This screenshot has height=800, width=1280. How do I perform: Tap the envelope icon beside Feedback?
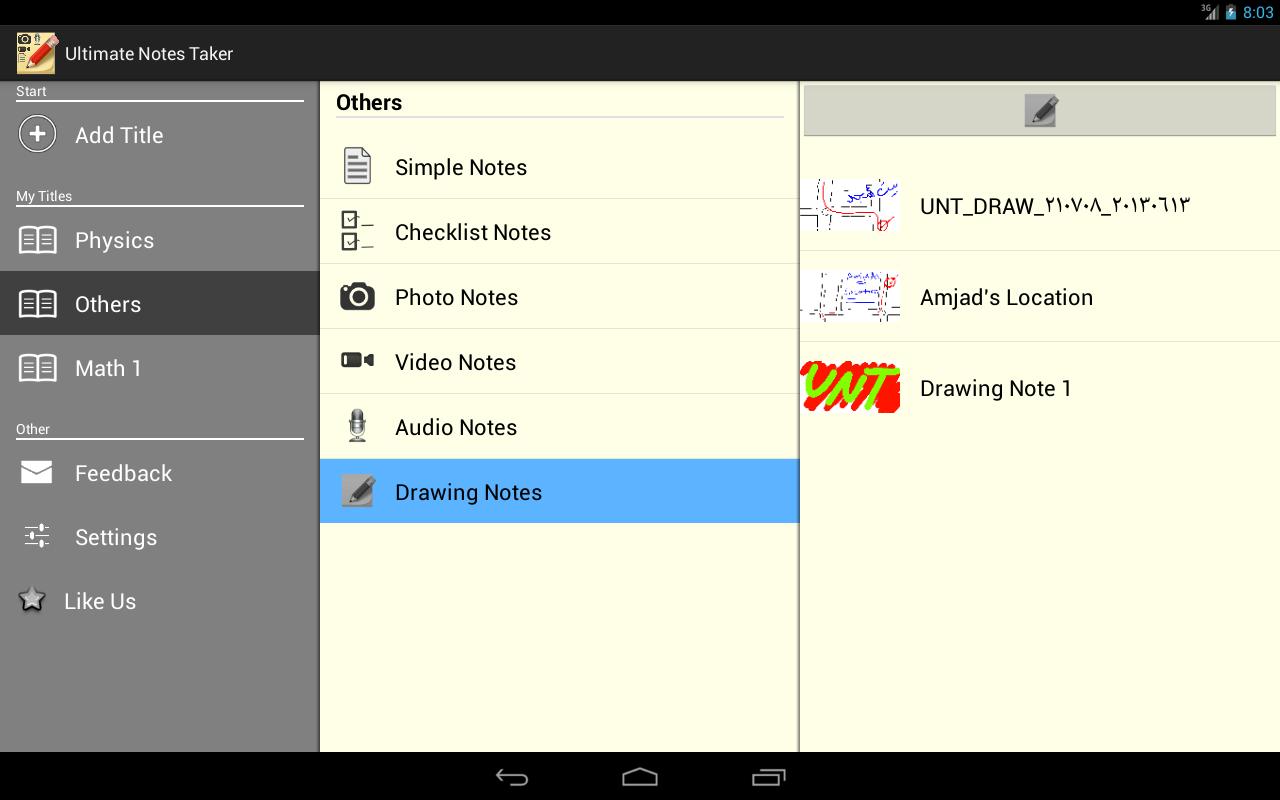(35, 472)
